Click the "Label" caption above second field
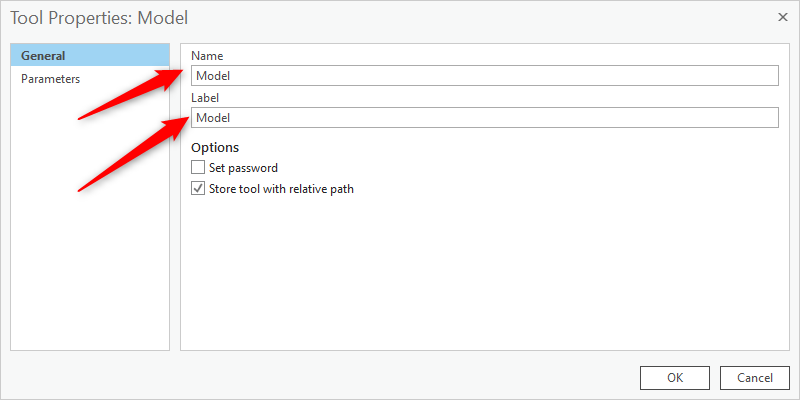Screen dimensions: 800x400 click(205, 97)
